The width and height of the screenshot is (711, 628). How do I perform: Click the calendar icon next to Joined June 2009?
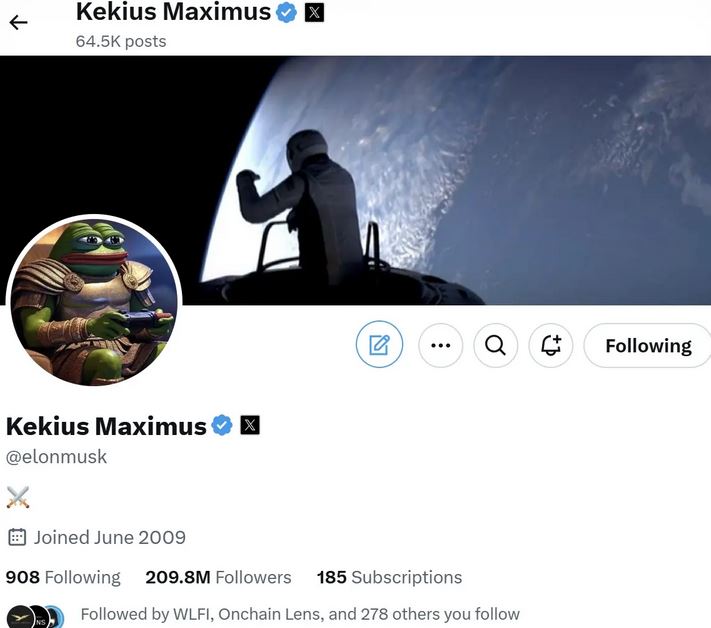pos(17,537)
